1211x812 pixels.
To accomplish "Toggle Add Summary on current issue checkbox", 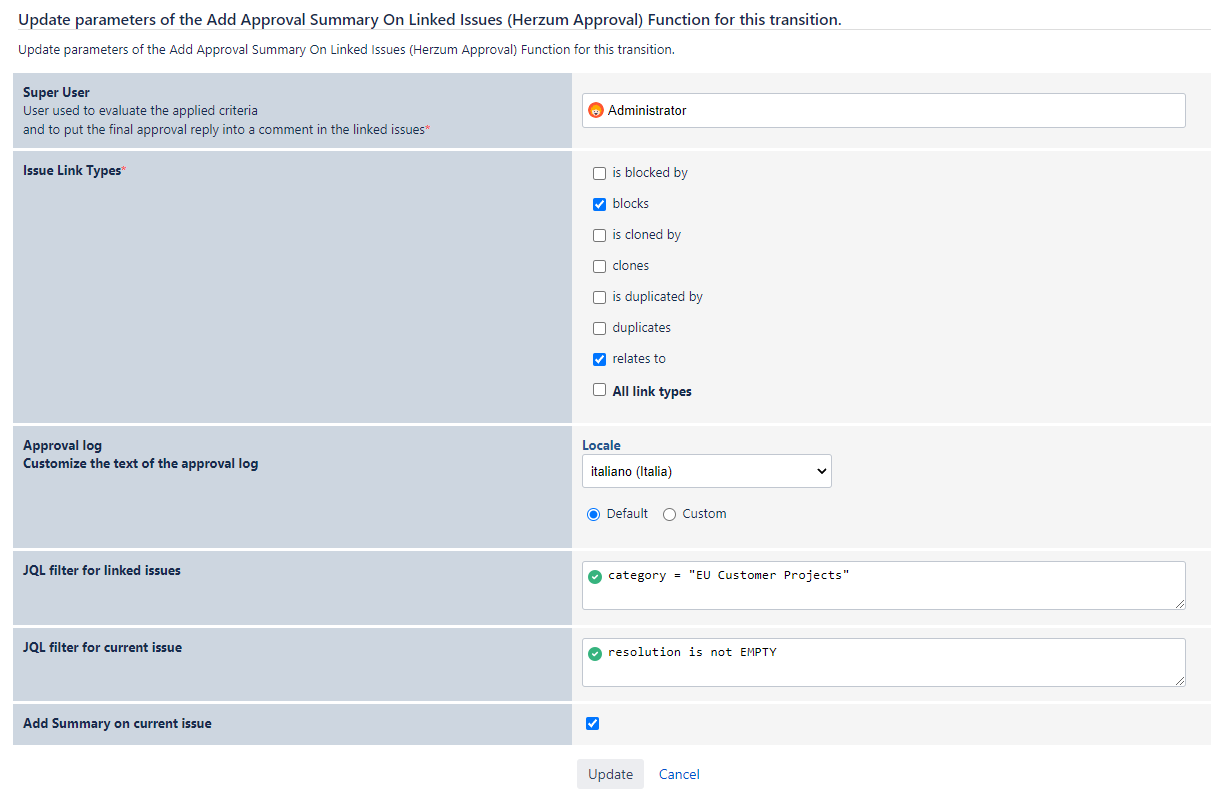I will (x=593, y=723).
